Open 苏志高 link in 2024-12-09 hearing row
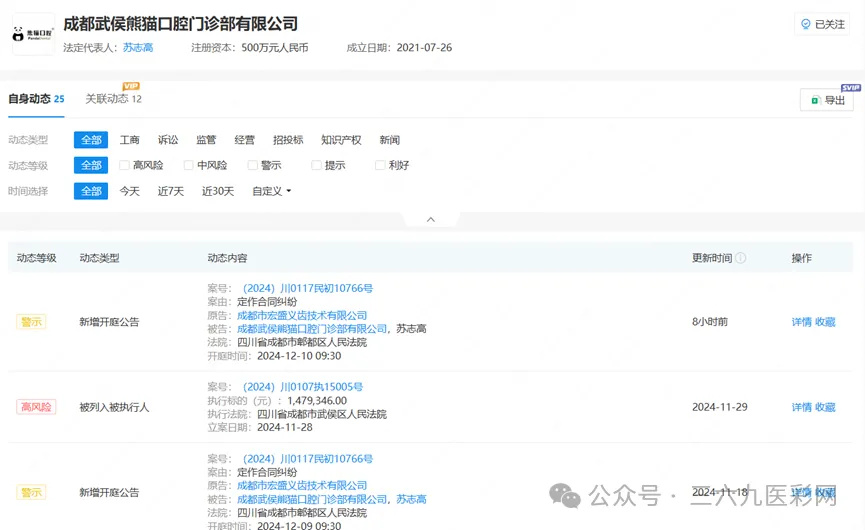Screen dimensions: 865x530 [411, 499]
